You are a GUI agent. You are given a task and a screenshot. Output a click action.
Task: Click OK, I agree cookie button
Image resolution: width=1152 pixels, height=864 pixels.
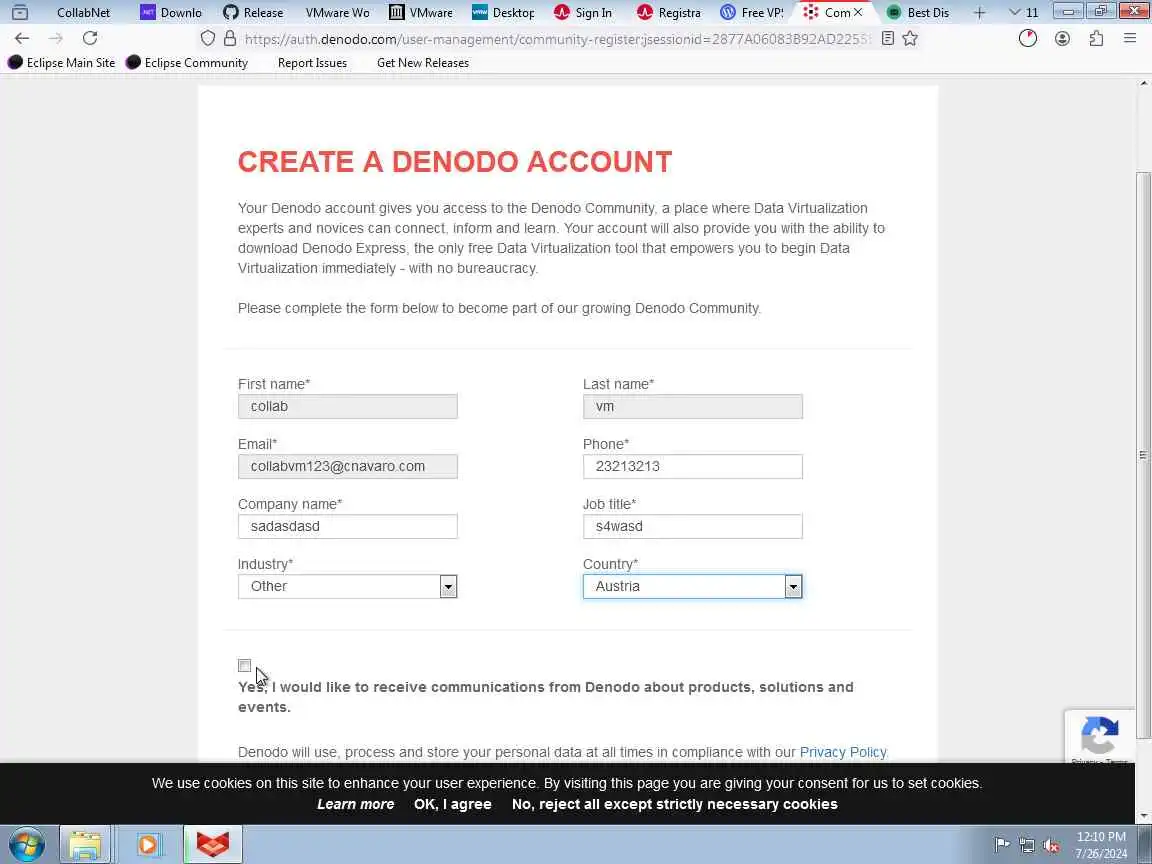(453, 804)
